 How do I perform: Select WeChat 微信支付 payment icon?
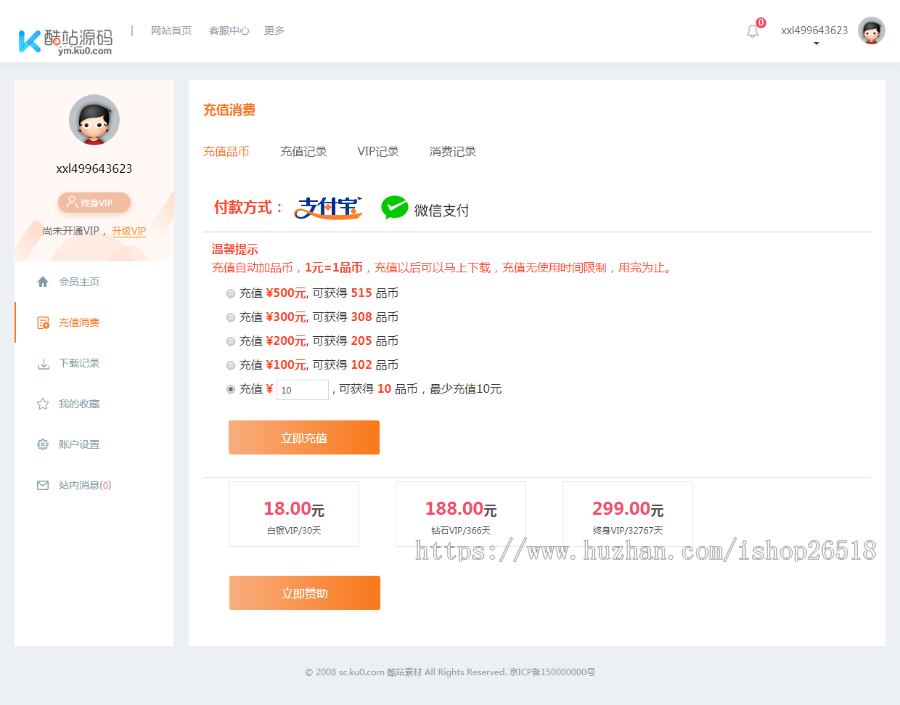[395, 207]
